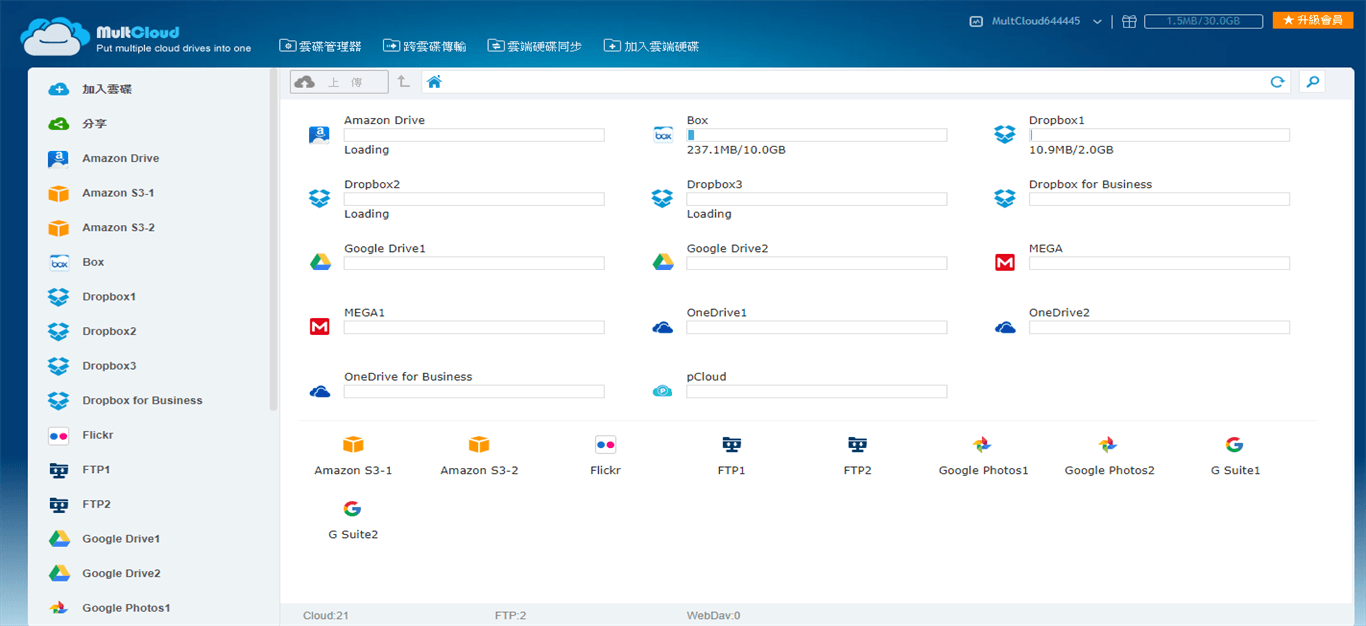Click the sidebar vertical scrollbar

click(x=273, y=240)
